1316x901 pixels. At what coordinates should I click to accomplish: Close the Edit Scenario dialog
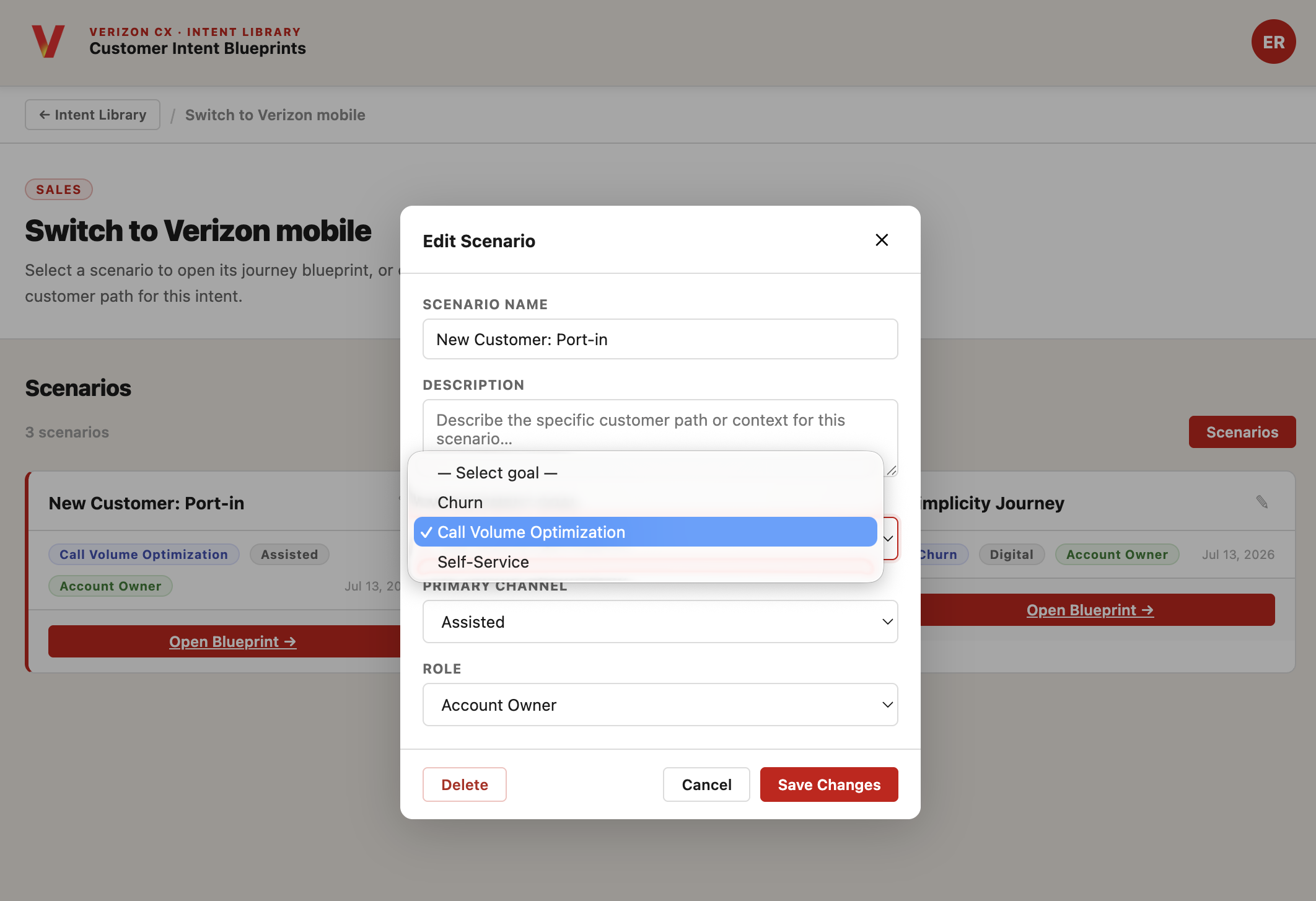click(882, 240)
